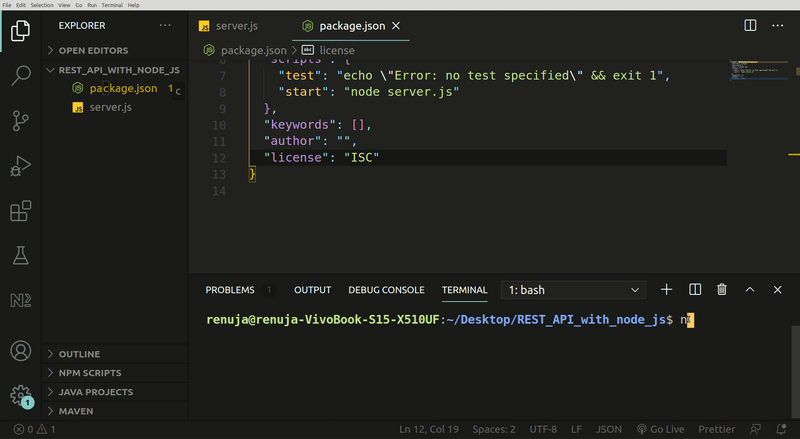Split the terminal panel
This screenshot has height=439, width=800.
point(695,290)
